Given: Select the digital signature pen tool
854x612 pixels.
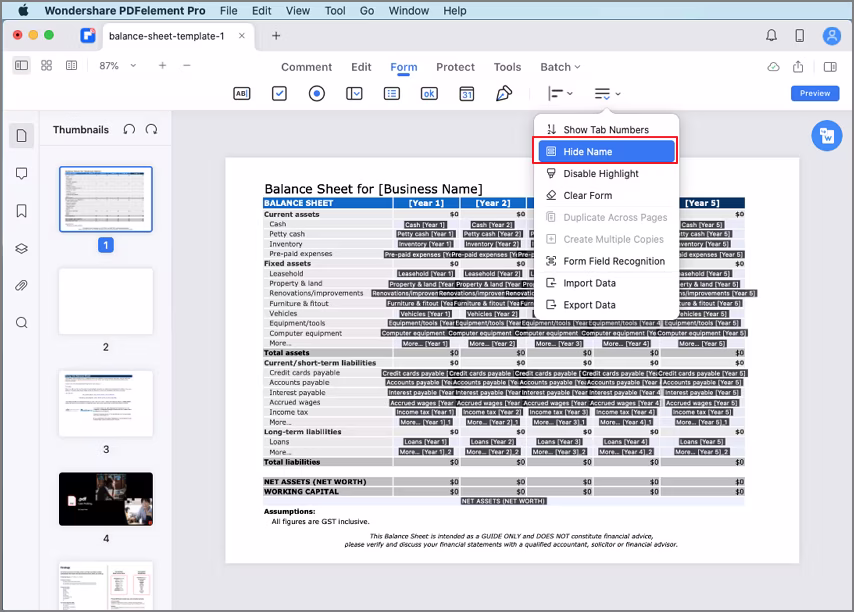Looking at the screenshot, I should (504, 93).
